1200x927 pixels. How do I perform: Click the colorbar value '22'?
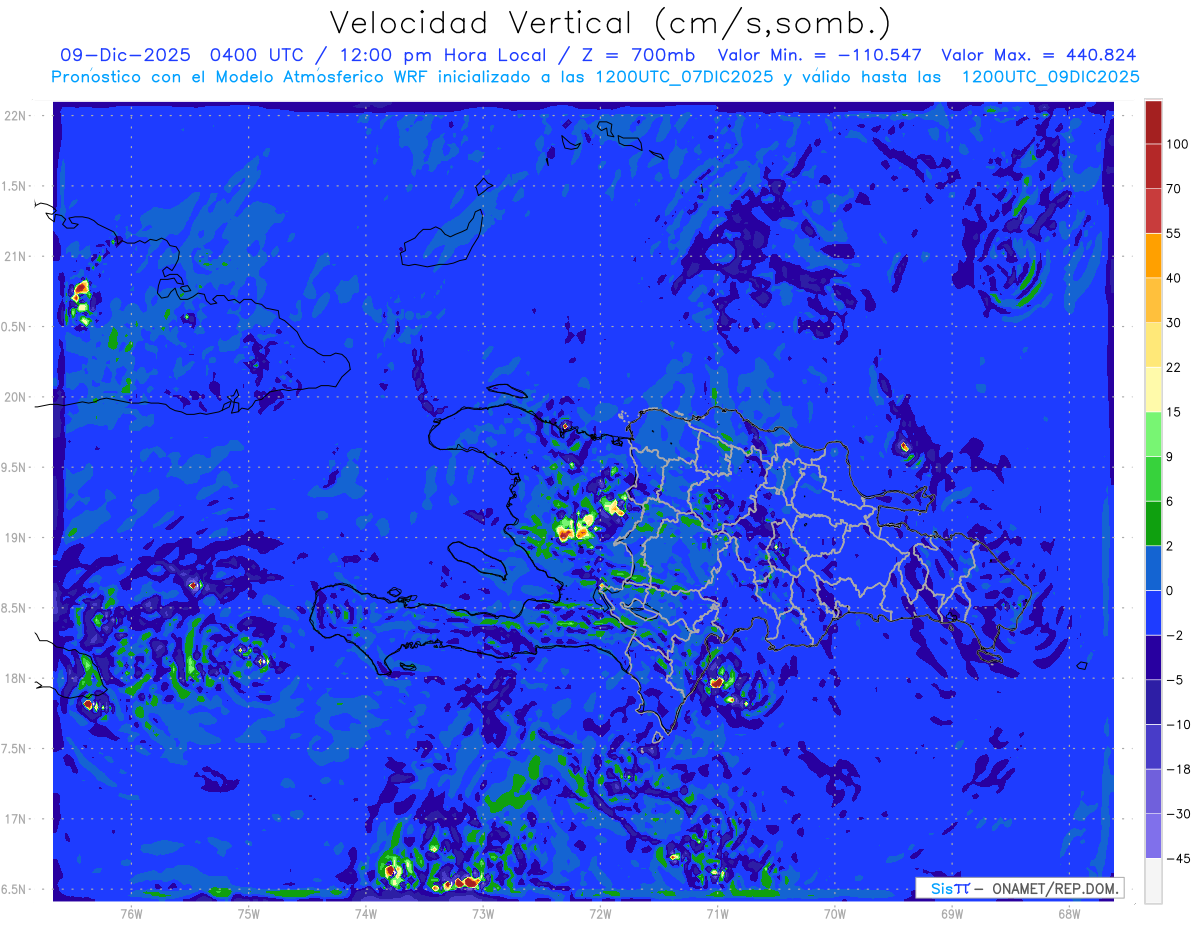1174,367
